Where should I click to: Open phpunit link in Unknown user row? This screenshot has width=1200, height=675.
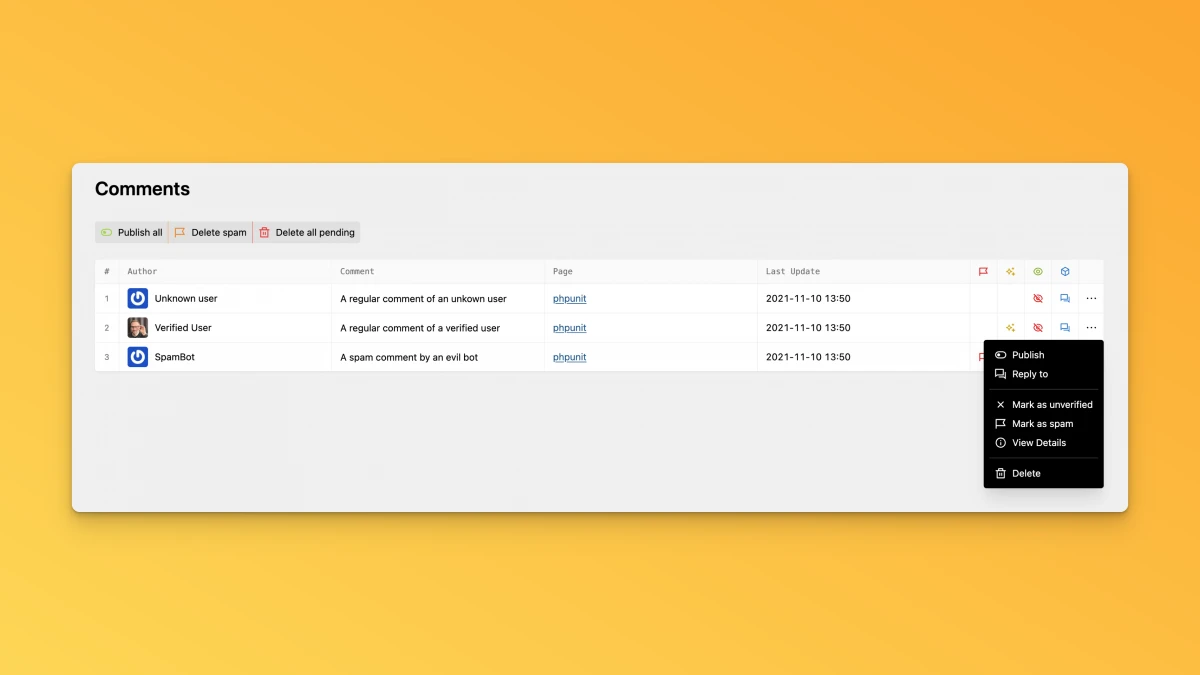click(570, 298)
